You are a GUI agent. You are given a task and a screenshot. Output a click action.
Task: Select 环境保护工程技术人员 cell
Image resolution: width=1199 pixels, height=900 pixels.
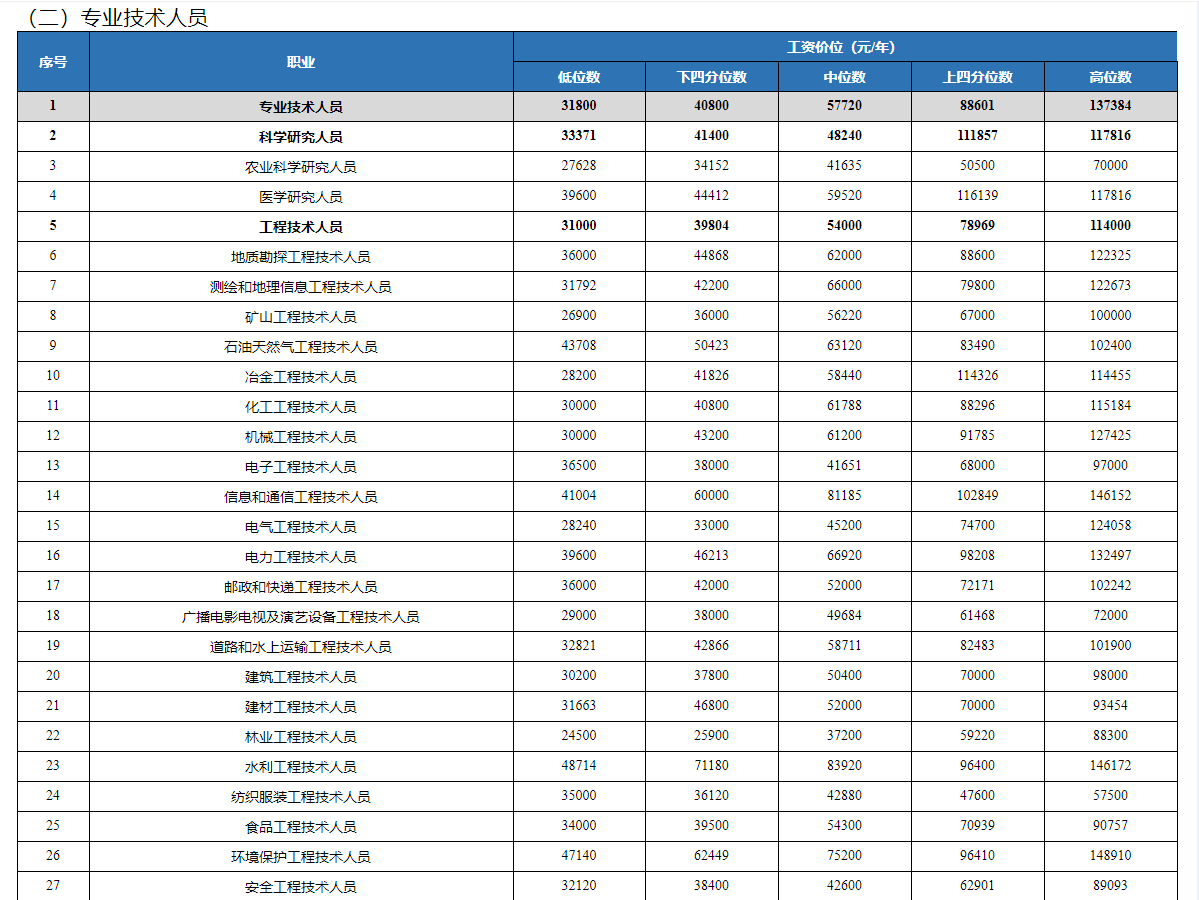(301, 856)
